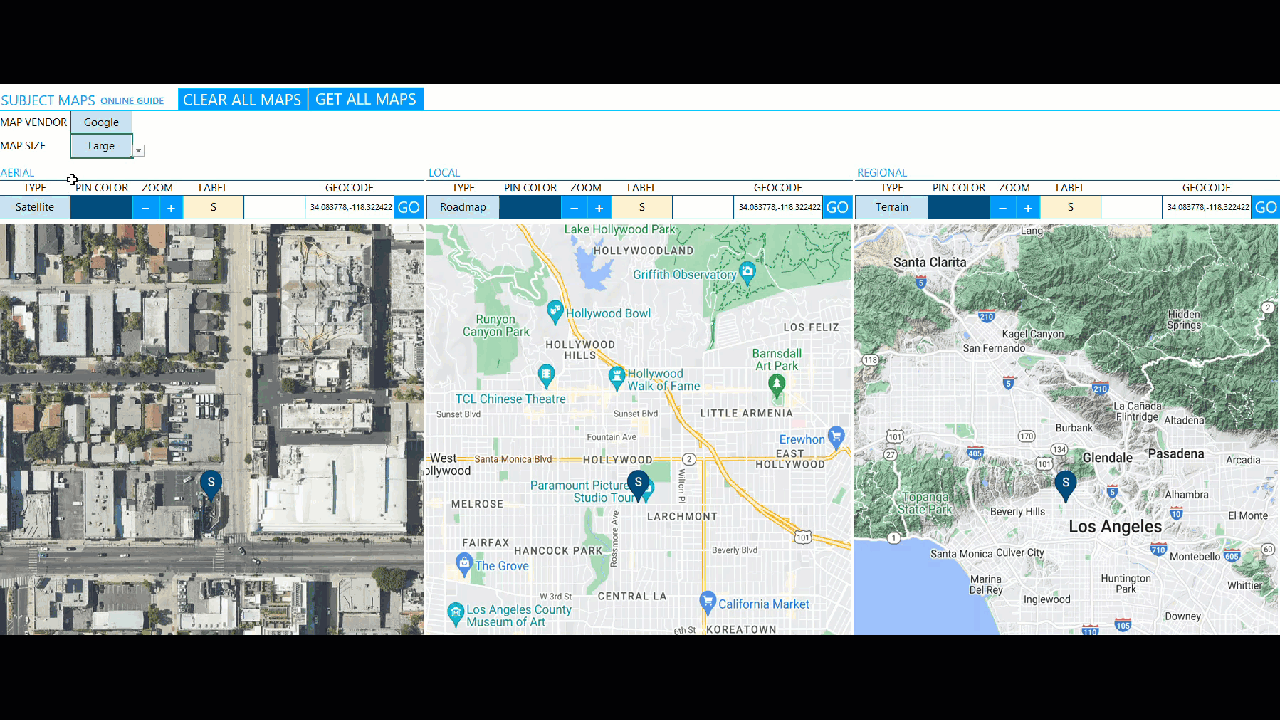This screenshot has height=720, width=1280.
Task: Pick the Aerial pin color swatch
Action: pyautogui.click(x=101, y=207)
